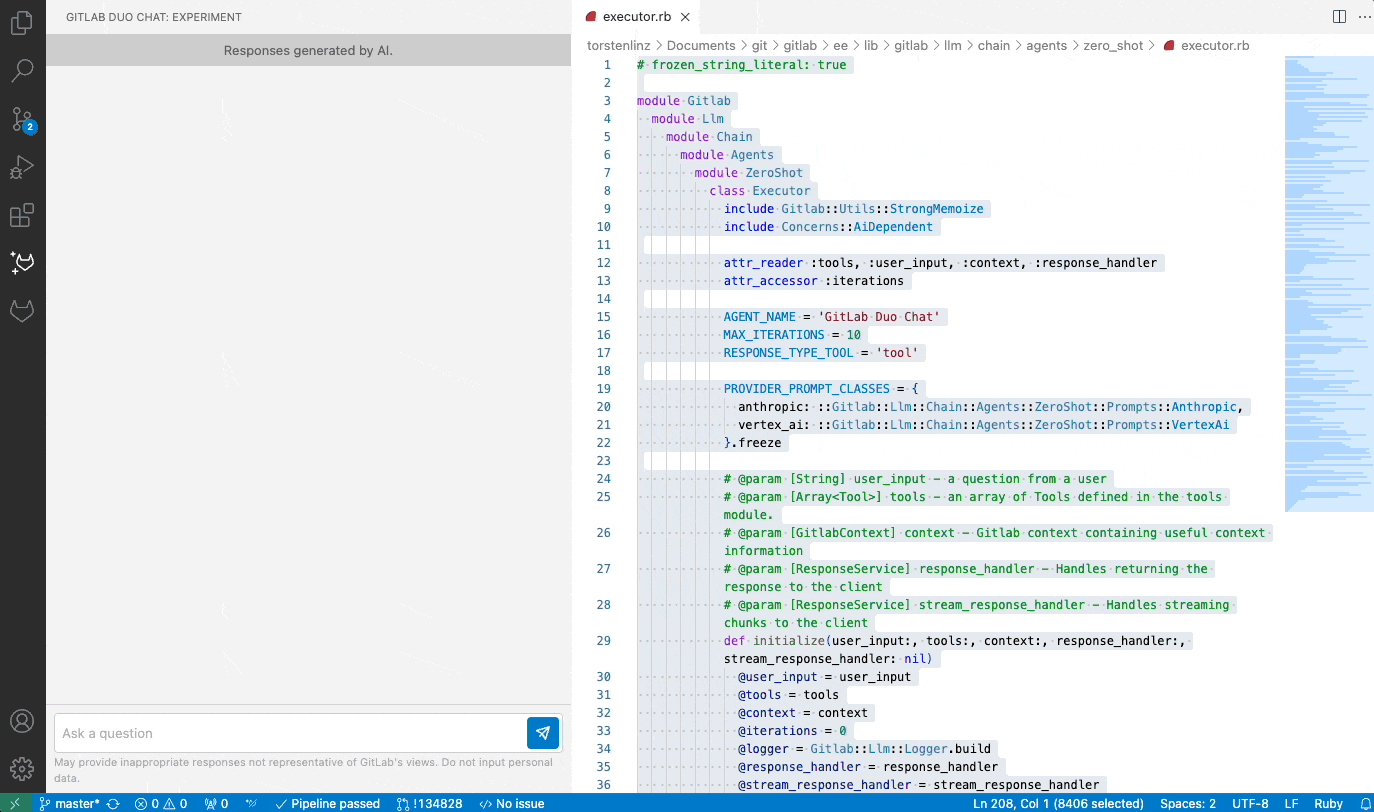
Task: Expand the zero_shot breadcrumb
Action: point(1114,45)
